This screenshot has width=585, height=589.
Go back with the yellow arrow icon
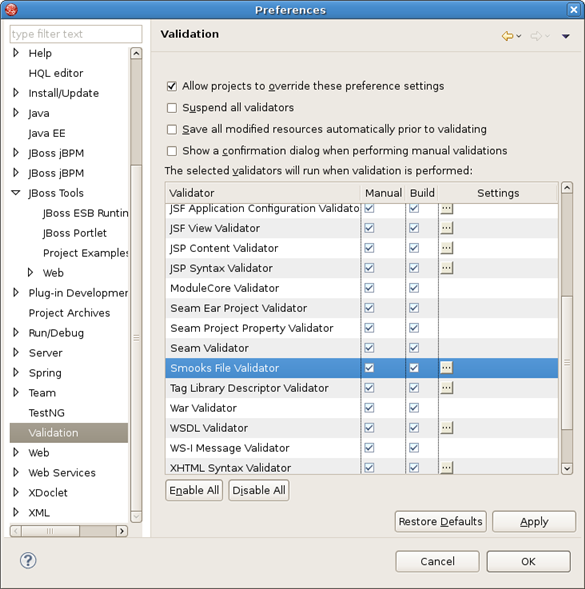507,36
